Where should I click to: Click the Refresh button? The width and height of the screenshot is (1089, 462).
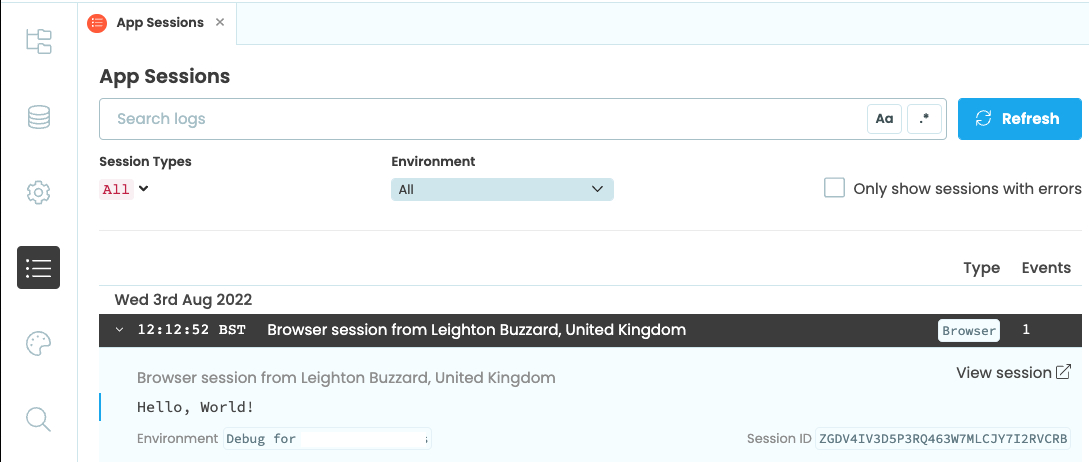[1019, 119]
